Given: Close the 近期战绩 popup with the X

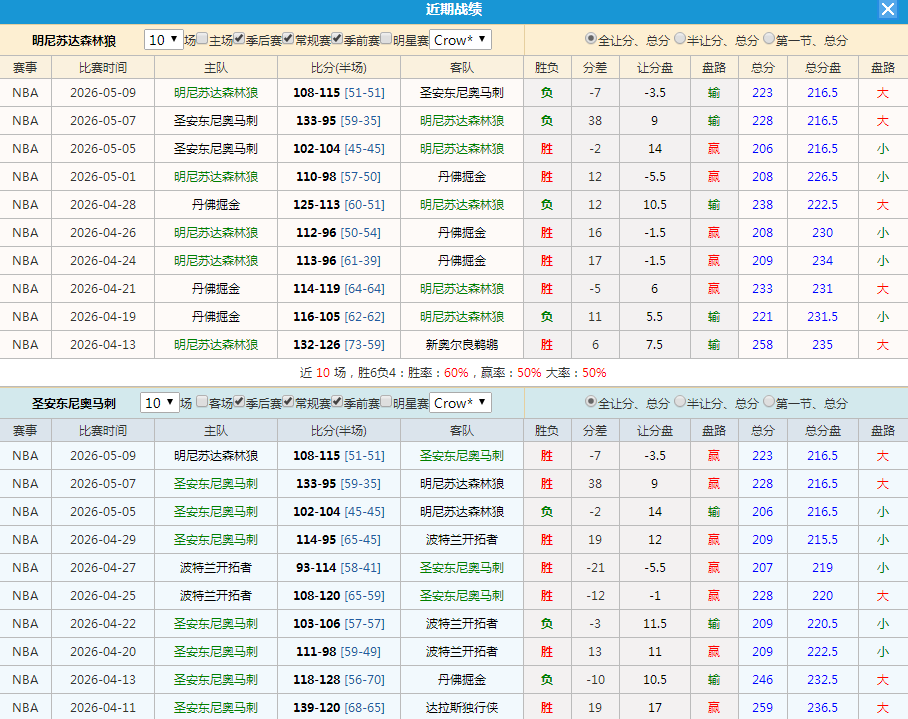Looking at the screenshot, I should click(x=887, y=9).
